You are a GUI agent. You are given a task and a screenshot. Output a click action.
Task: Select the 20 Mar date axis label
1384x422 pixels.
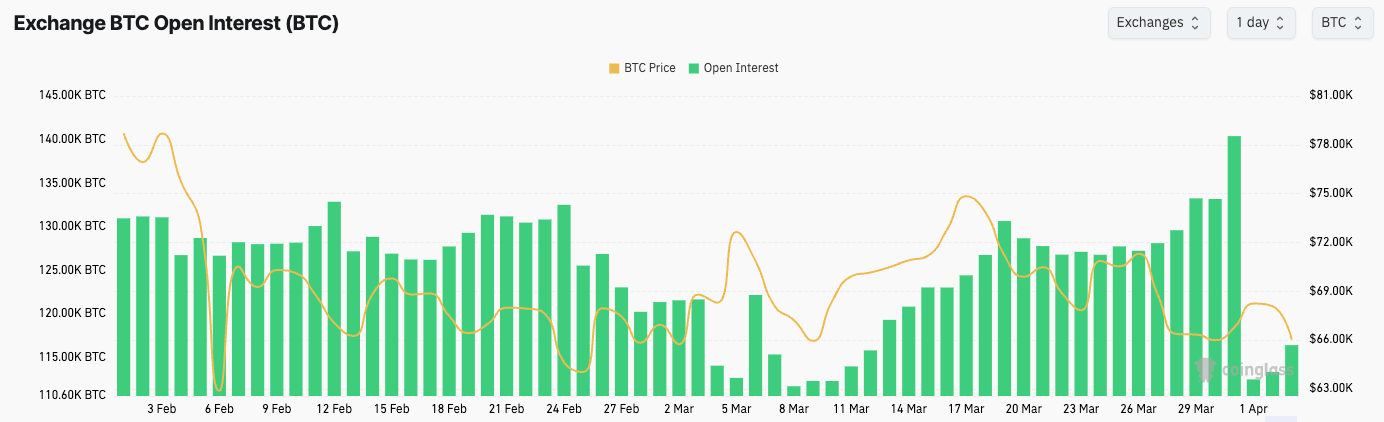pos(1024,409)
